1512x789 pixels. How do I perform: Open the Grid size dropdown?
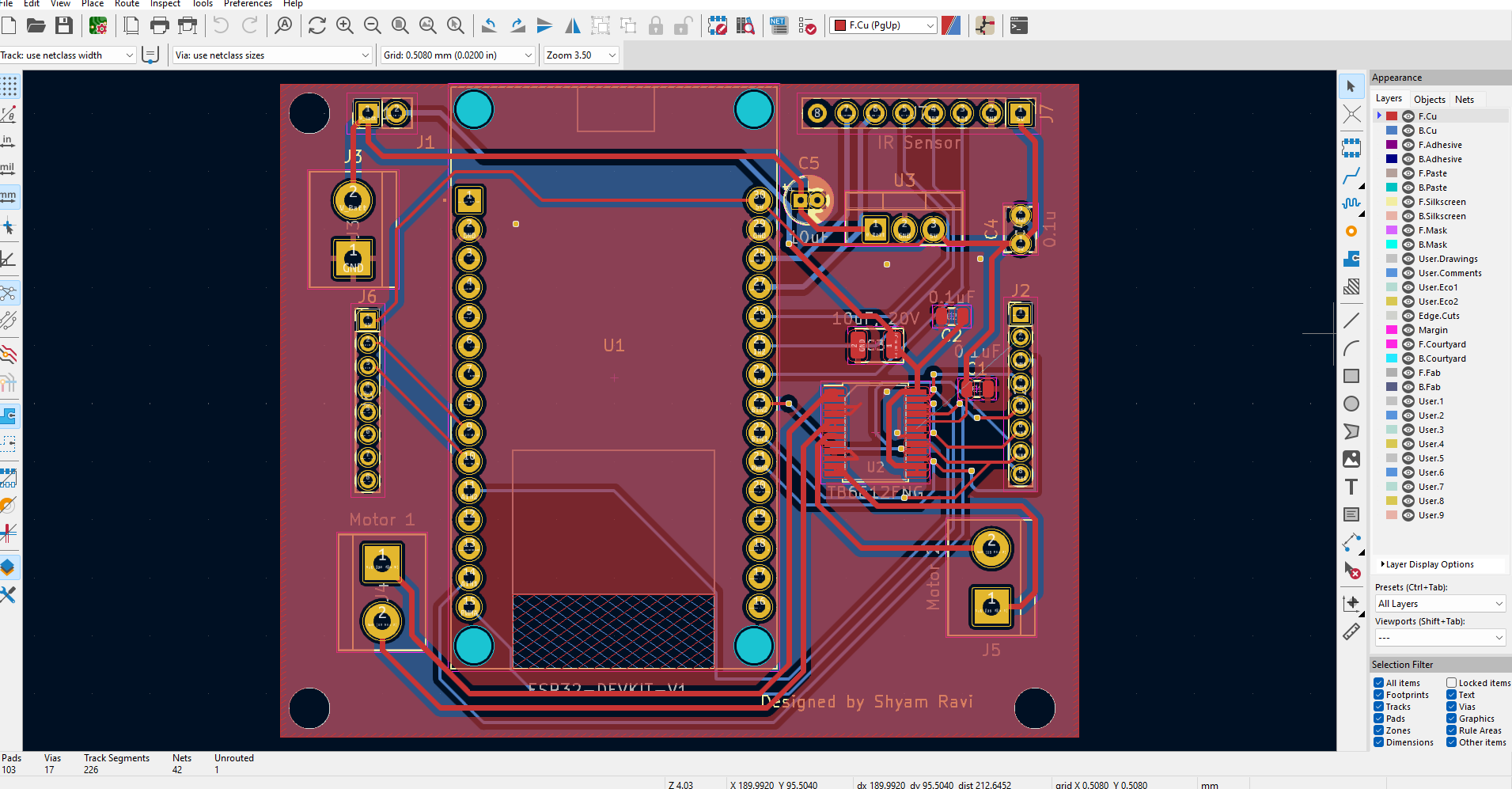(x=528, y=55)
